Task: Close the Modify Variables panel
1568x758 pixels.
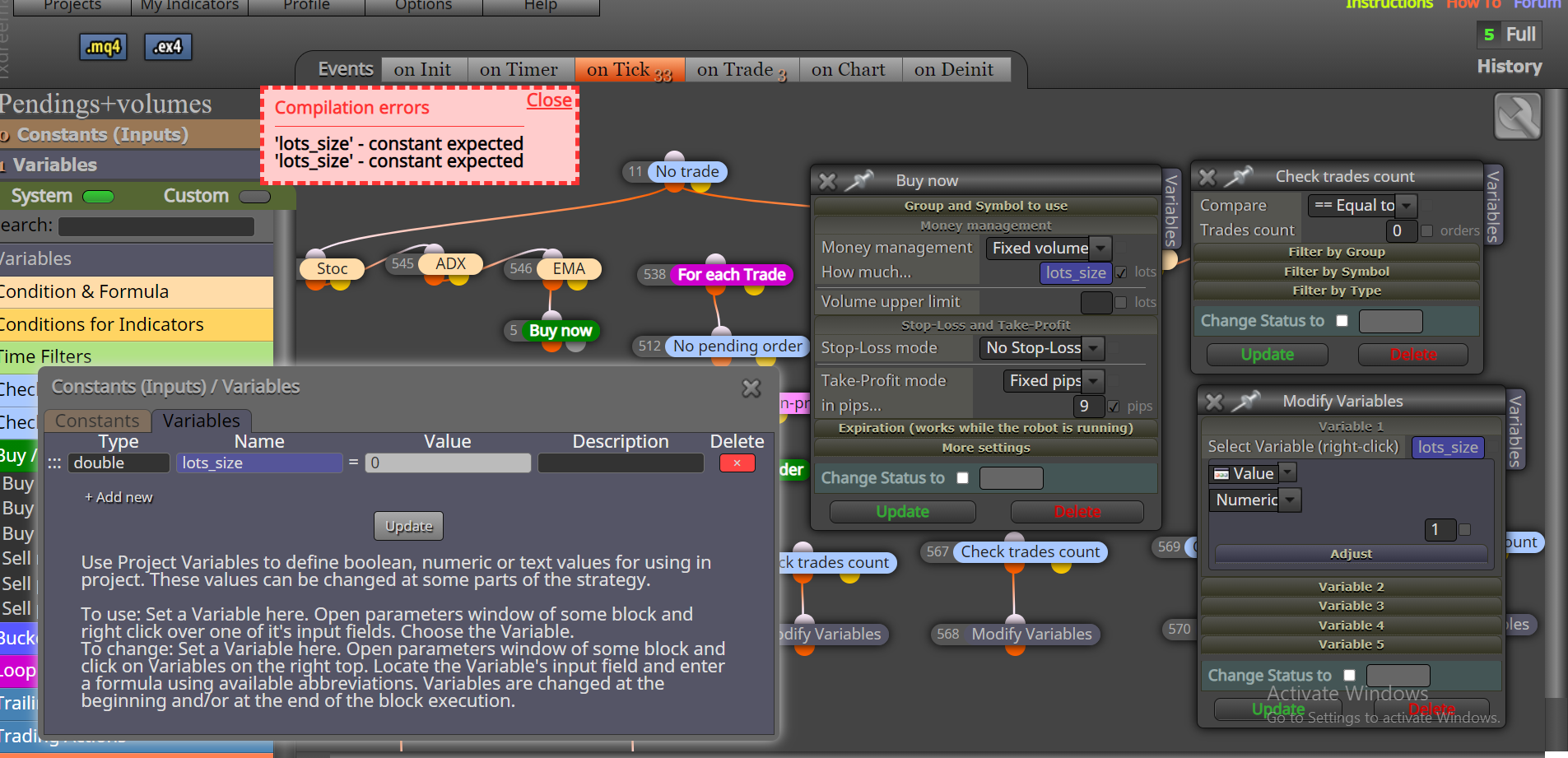Action: [x=1215, y=402]
